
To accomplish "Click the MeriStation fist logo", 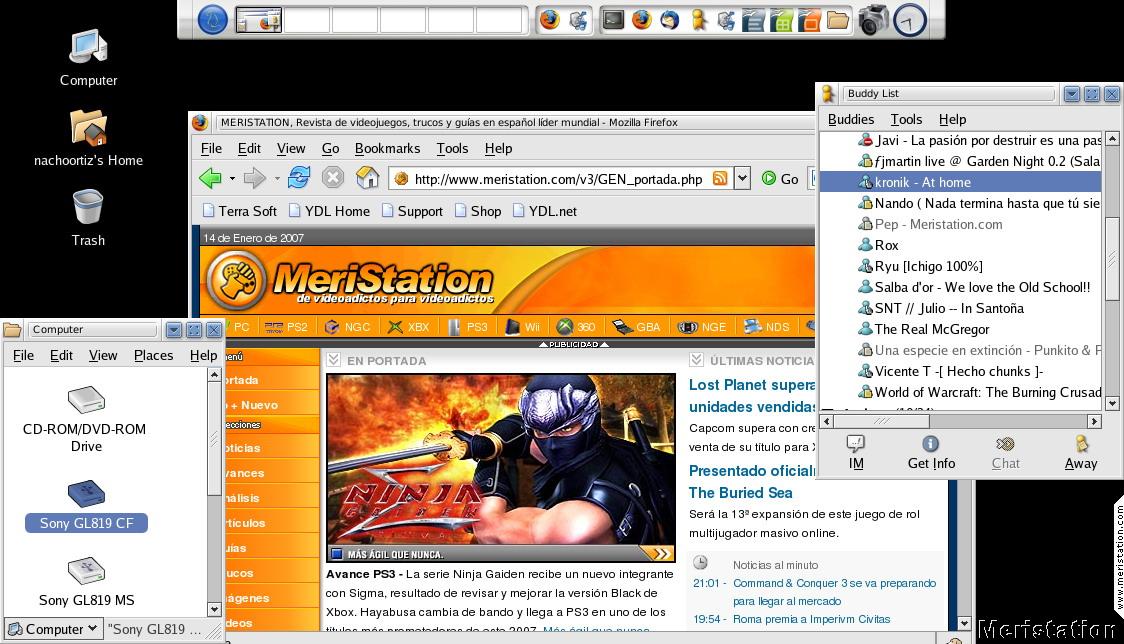I will (x=237, y=280).
